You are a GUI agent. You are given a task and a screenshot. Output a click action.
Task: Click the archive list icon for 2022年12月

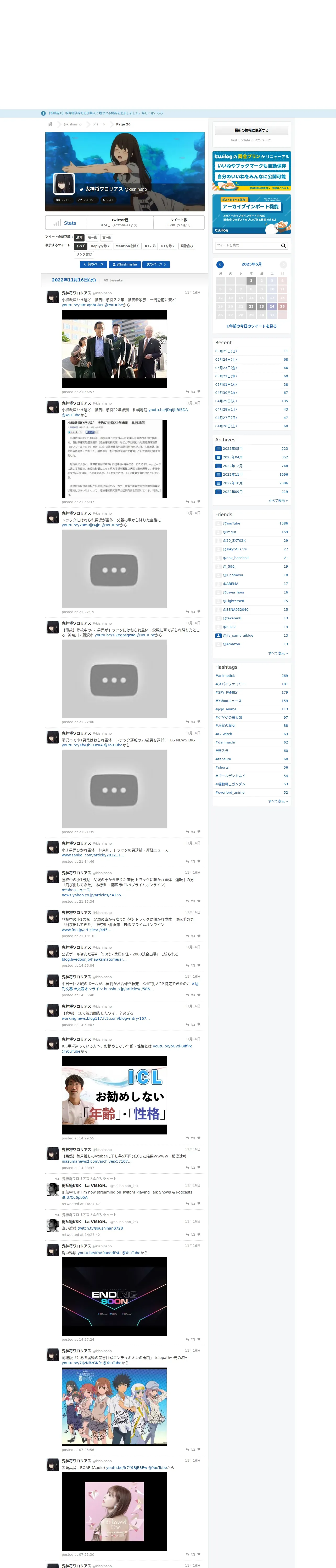pos(218,466)
